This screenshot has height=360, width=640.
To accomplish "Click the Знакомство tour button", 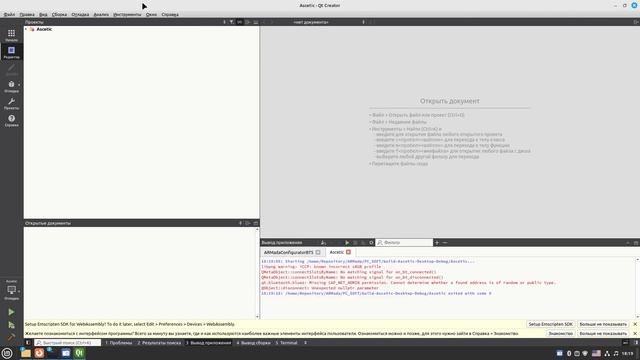I will (560, 333).
